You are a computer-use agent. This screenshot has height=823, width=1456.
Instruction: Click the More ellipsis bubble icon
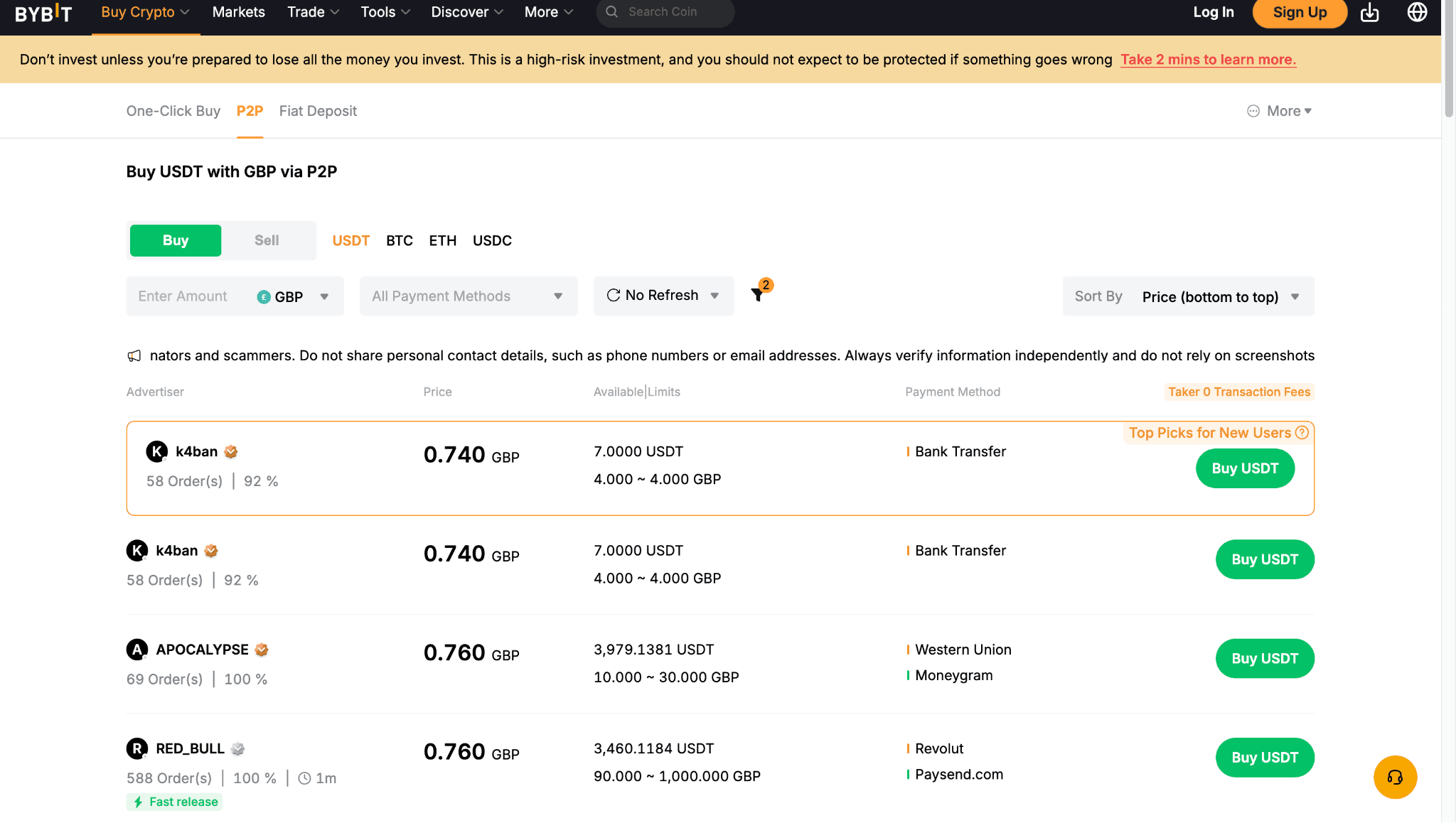click(1253, 111)
